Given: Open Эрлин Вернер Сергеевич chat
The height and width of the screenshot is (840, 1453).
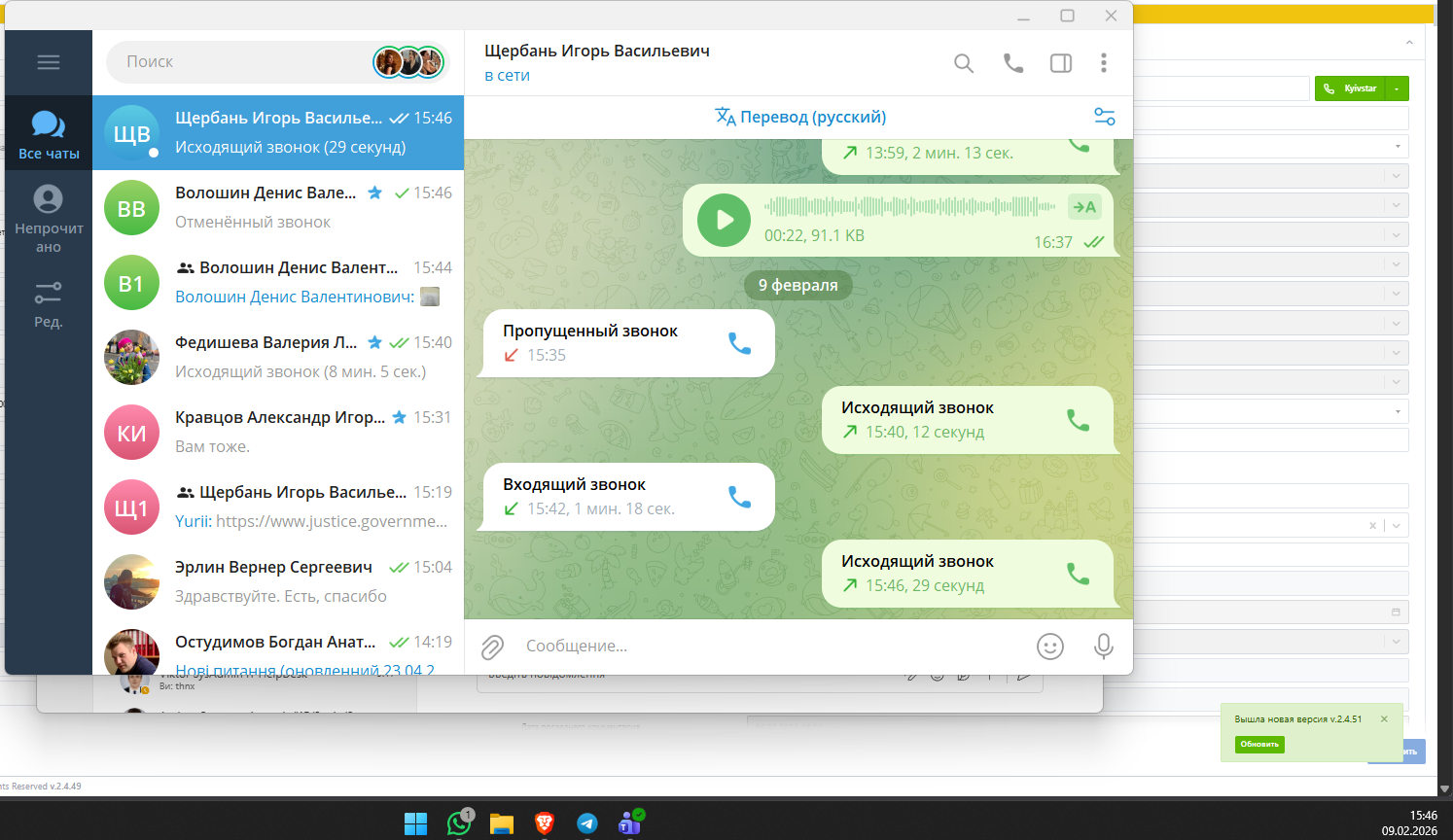Looking at the screenshot, I should pyautogui.click(x=278, y=581).
